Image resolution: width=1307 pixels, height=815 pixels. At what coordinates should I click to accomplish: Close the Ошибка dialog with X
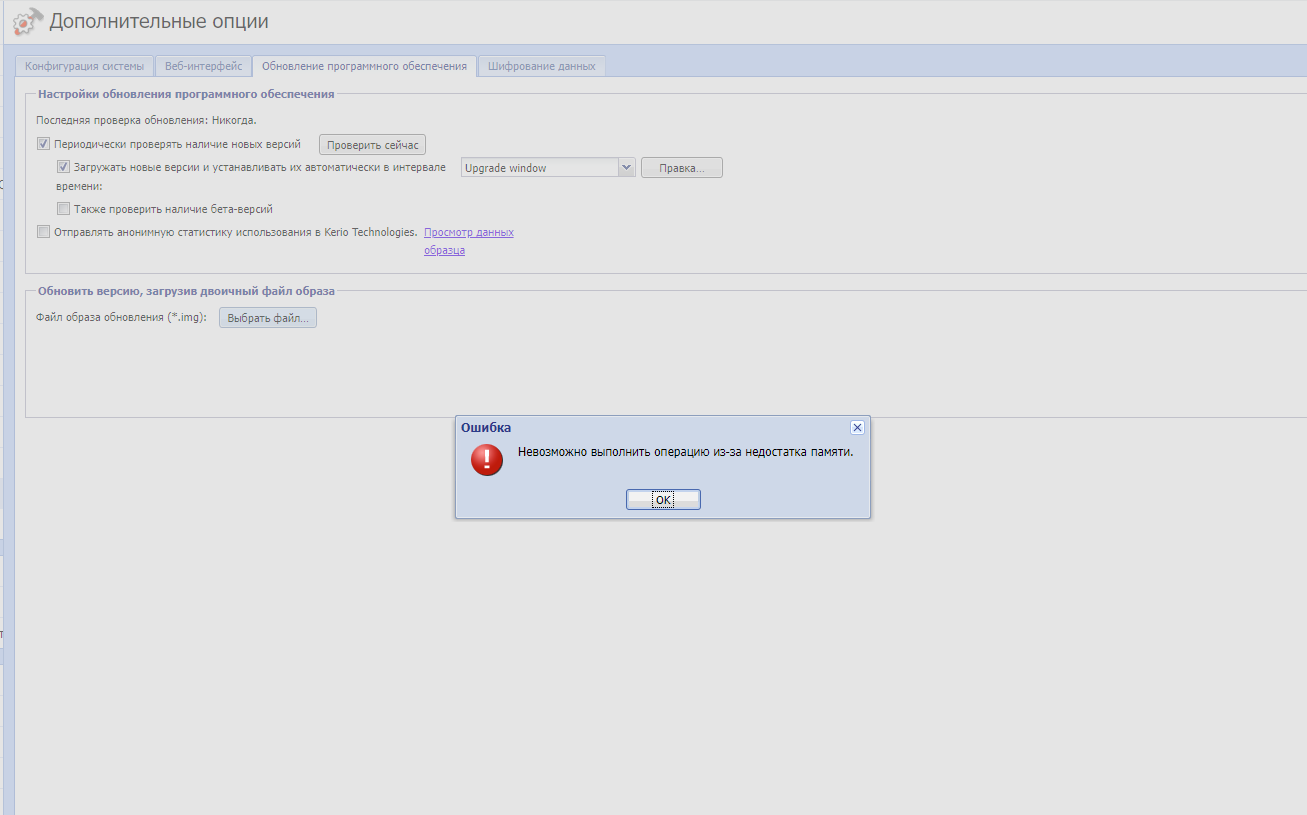click(x=857, y=427)
